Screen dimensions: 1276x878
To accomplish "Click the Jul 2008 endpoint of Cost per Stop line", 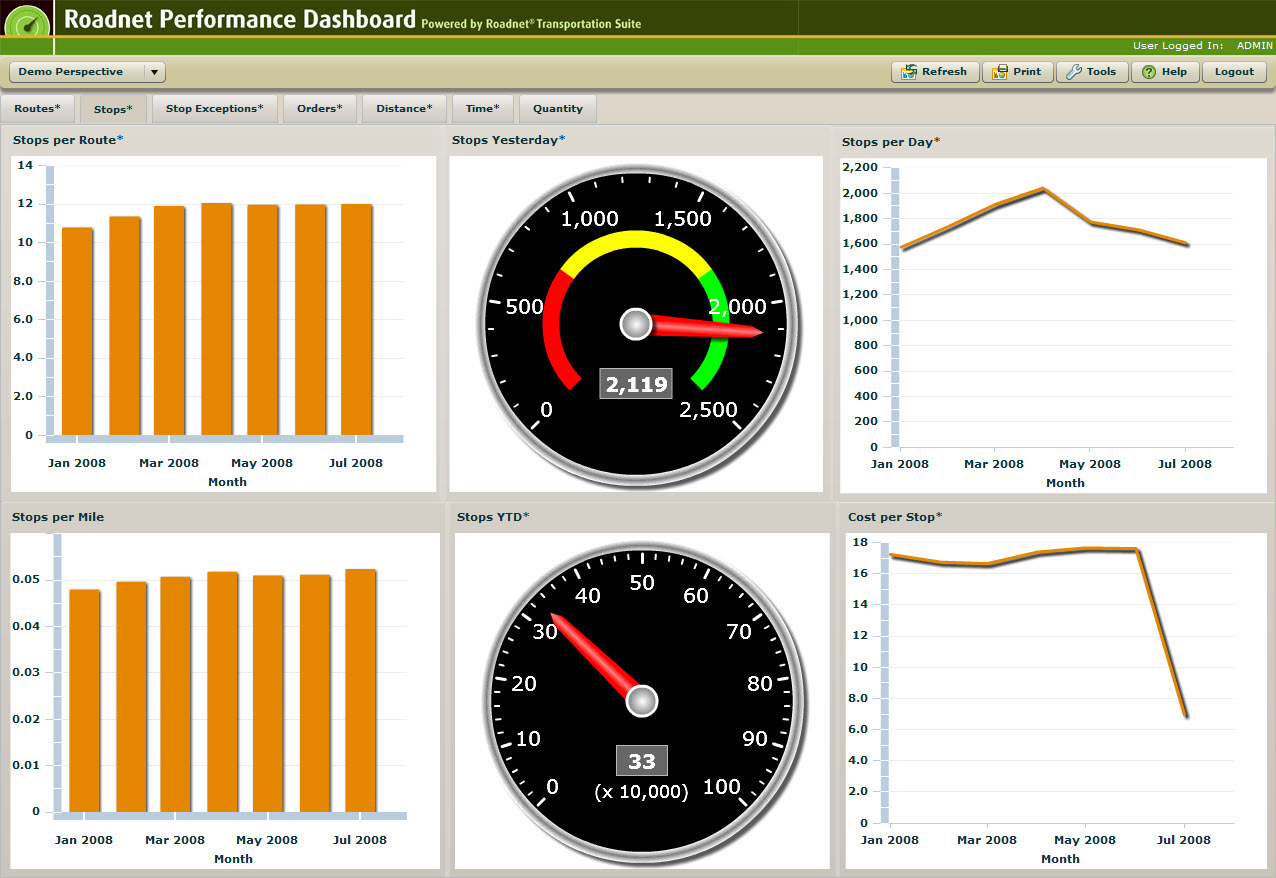I will [1185, 716].
